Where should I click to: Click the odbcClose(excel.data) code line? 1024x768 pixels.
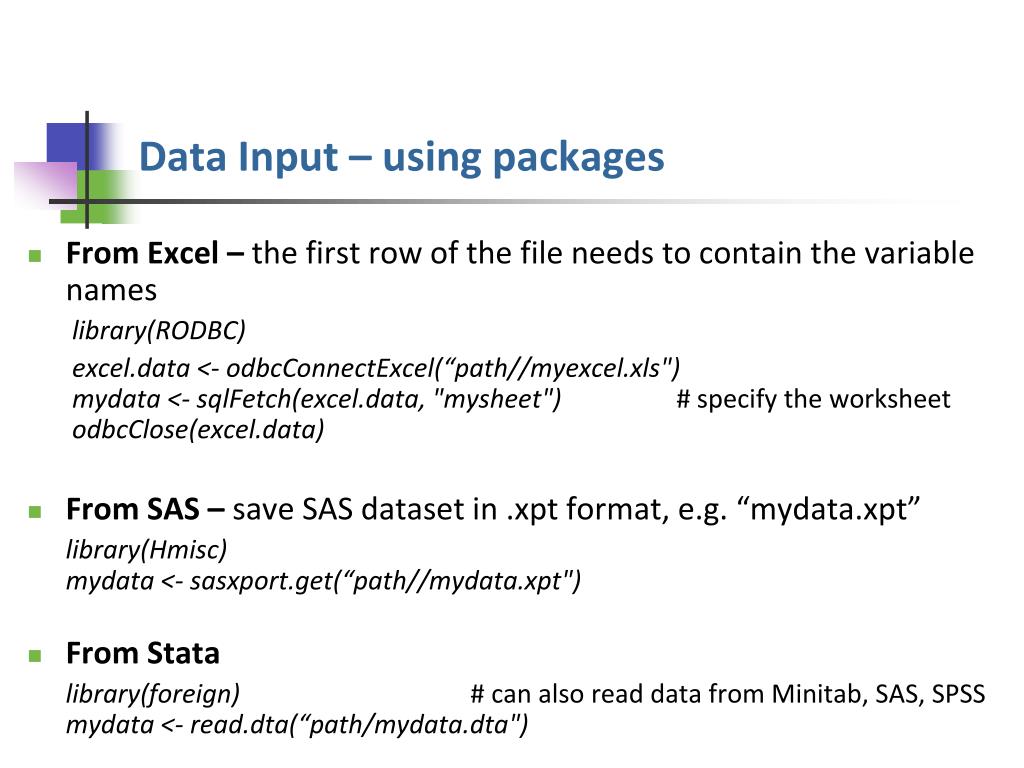199,430
